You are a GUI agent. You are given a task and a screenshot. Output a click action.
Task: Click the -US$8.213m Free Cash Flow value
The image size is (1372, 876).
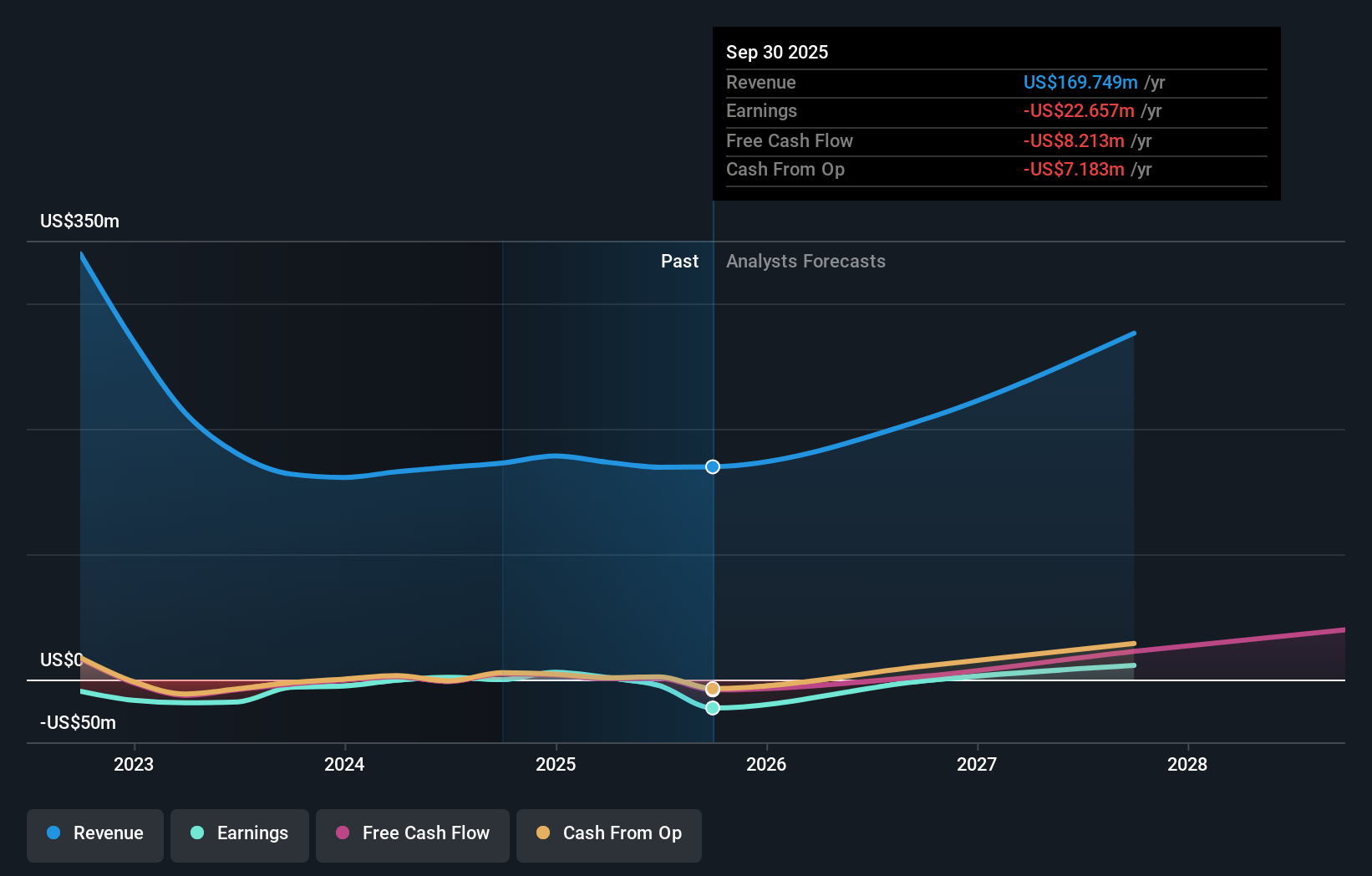coord(1074,140)
